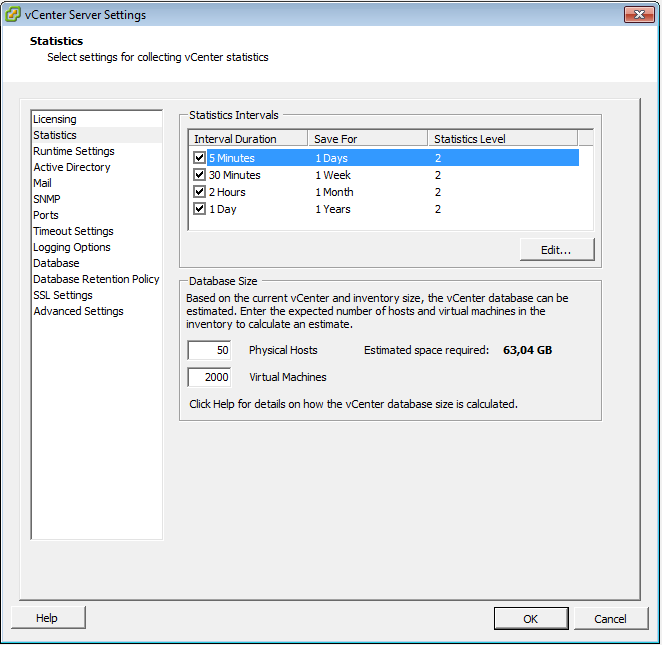Open Timeout Settings

point(73,231)
